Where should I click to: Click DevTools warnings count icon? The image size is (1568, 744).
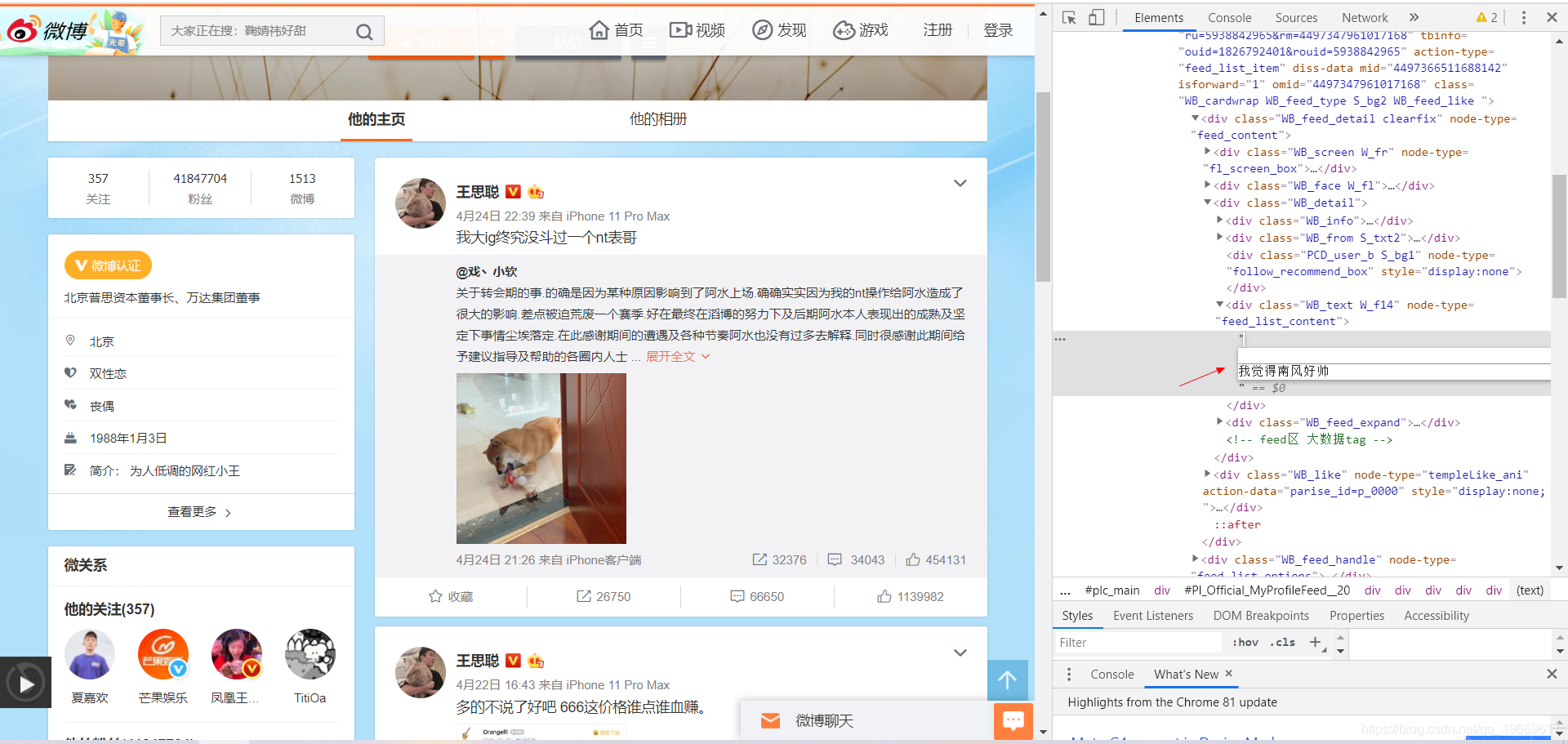(x=1486, y=17)
